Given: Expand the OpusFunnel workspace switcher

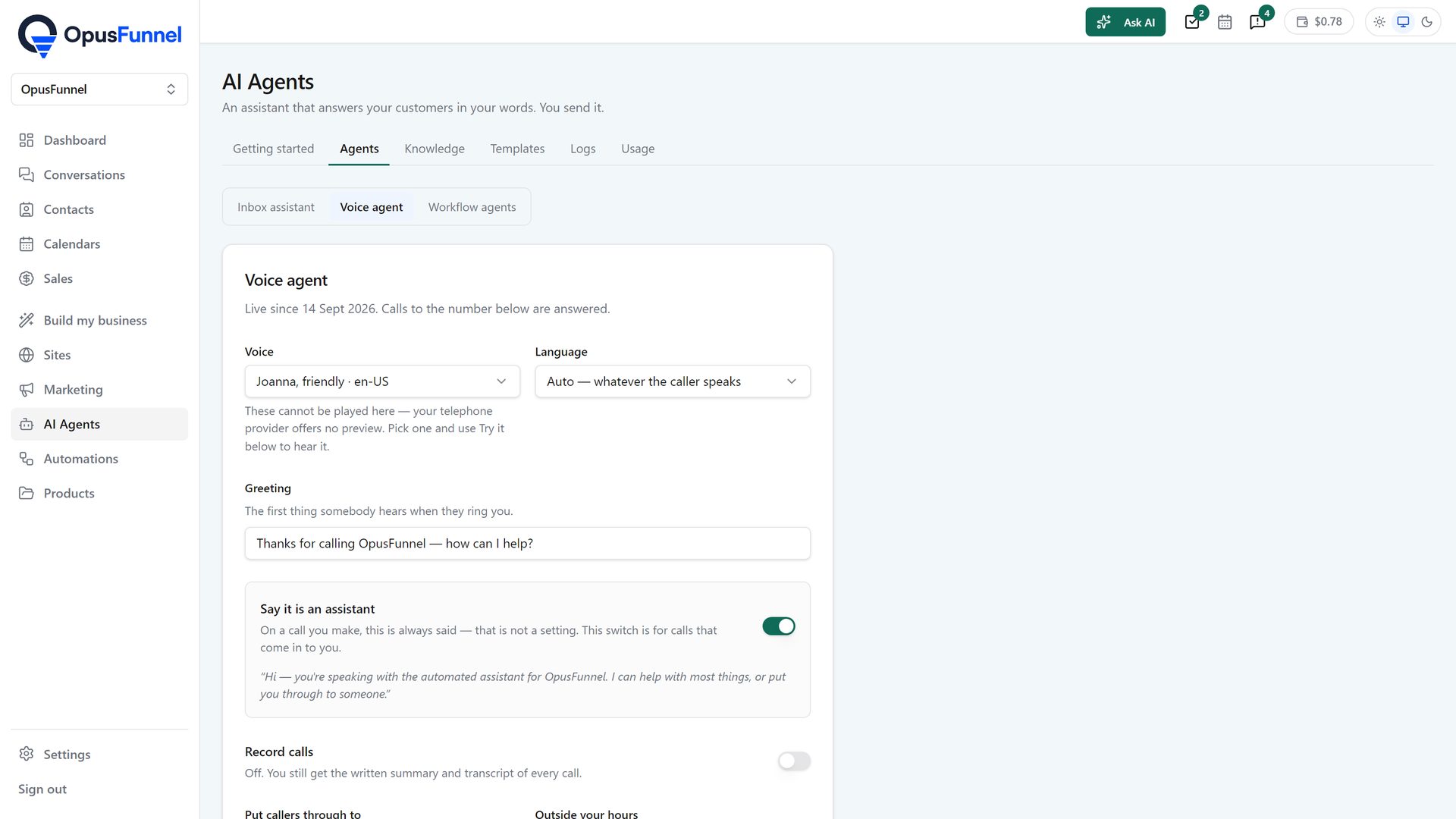Looking at the screenshot, I should pyautogui.click(x=99, y=89).
